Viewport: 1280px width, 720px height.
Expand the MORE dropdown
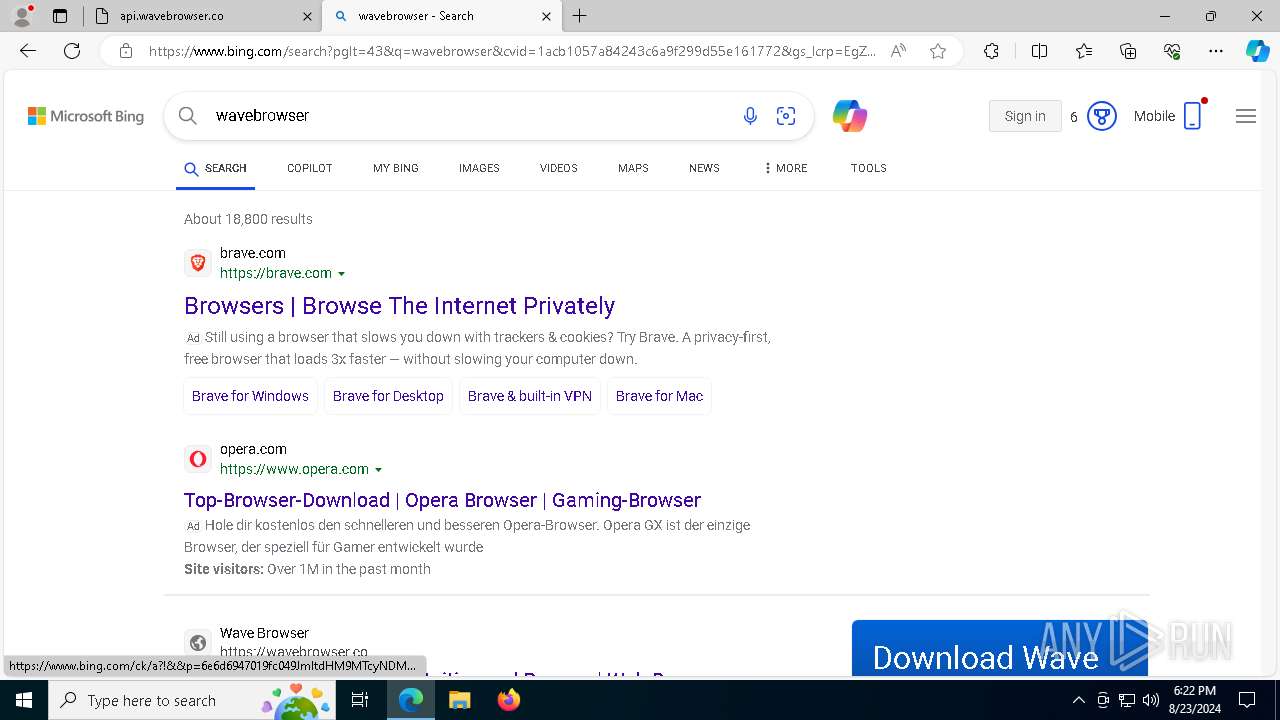tap(785, 168)
